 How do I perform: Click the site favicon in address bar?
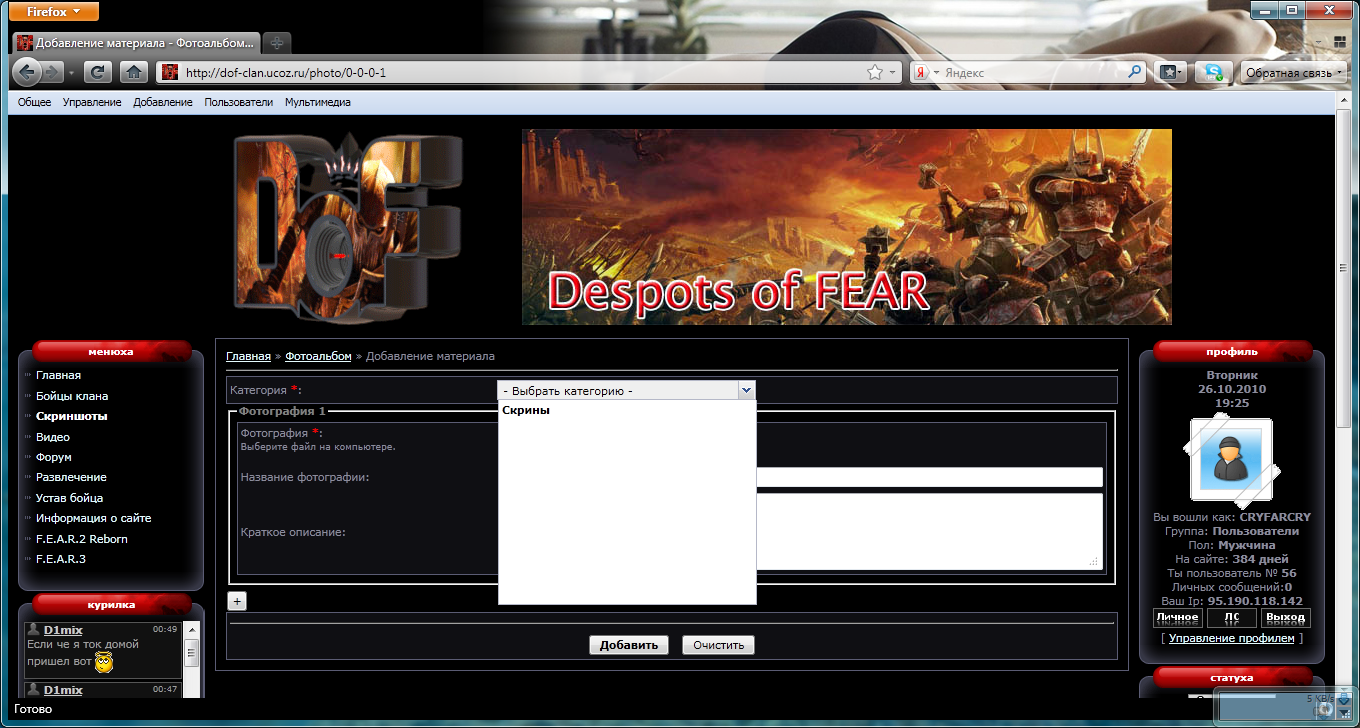coord(170,72)
